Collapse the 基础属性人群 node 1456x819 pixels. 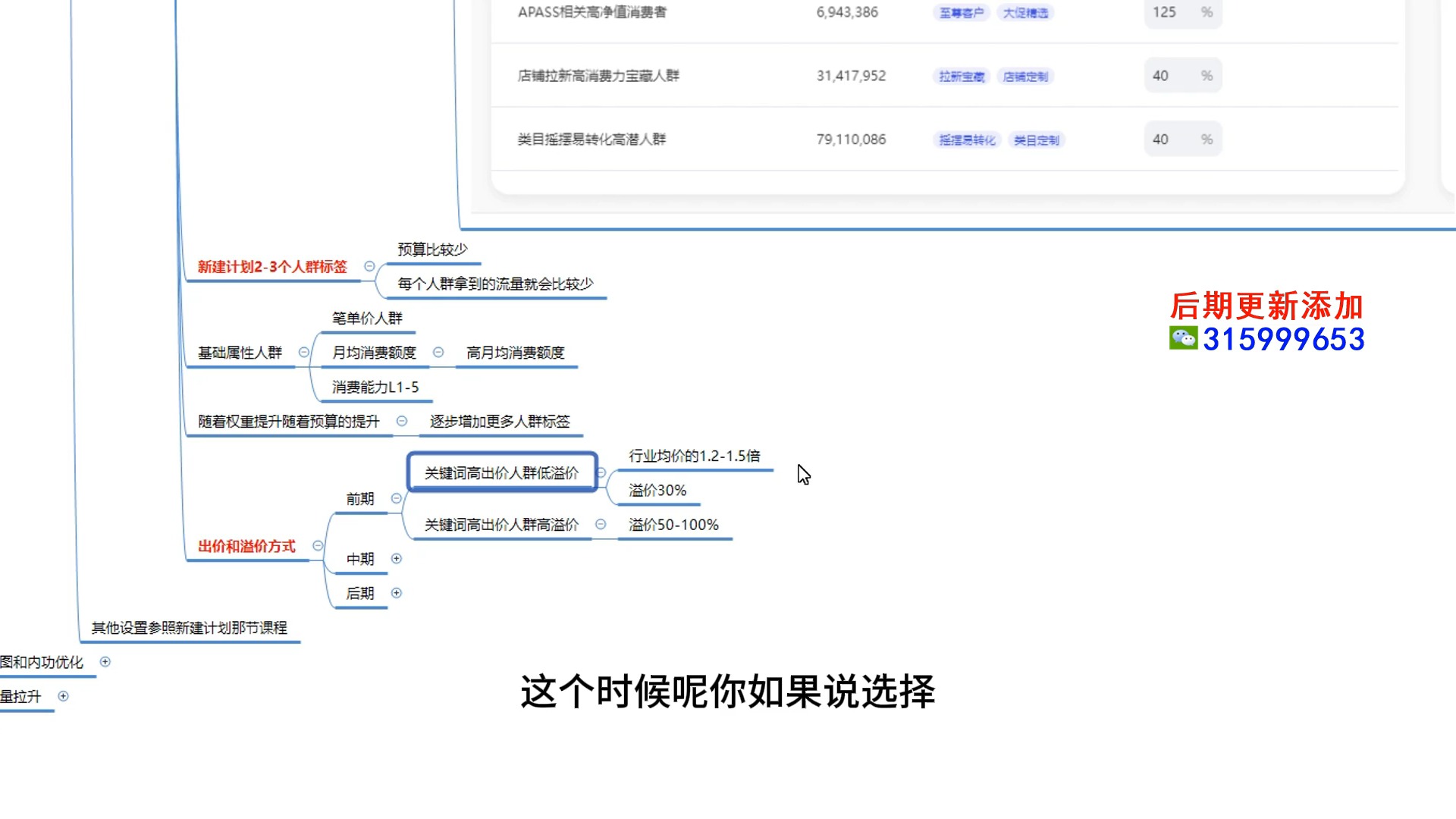point(303,353)
